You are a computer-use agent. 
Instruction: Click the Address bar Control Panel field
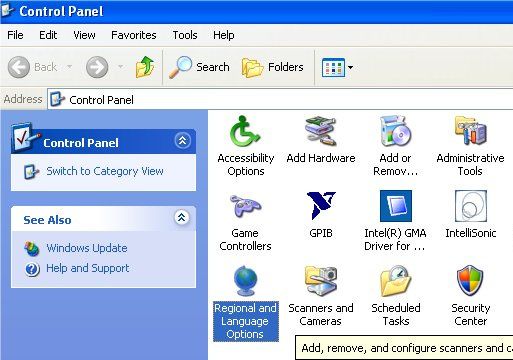coord(280,99)
